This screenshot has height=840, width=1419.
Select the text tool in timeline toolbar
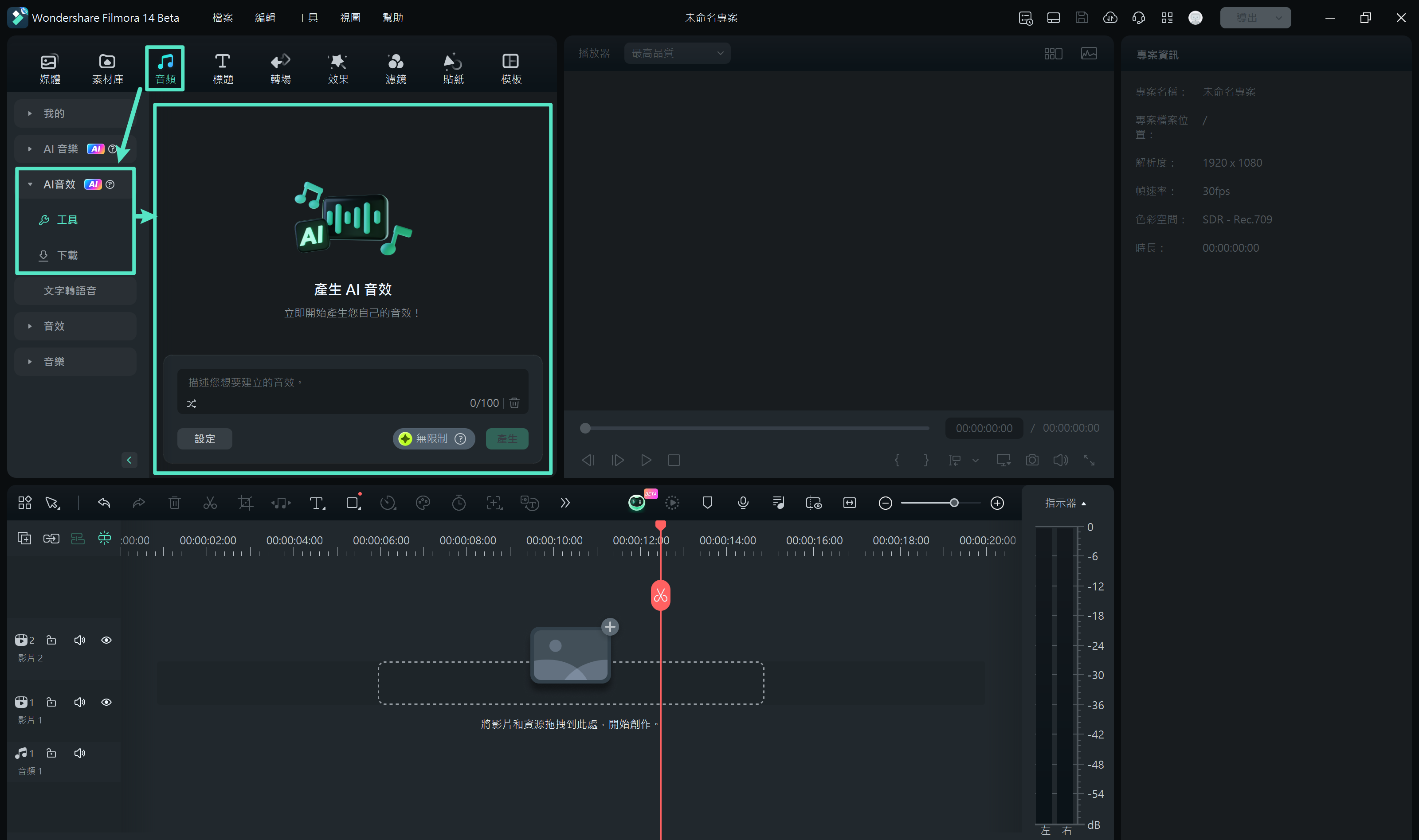[317, 503]
